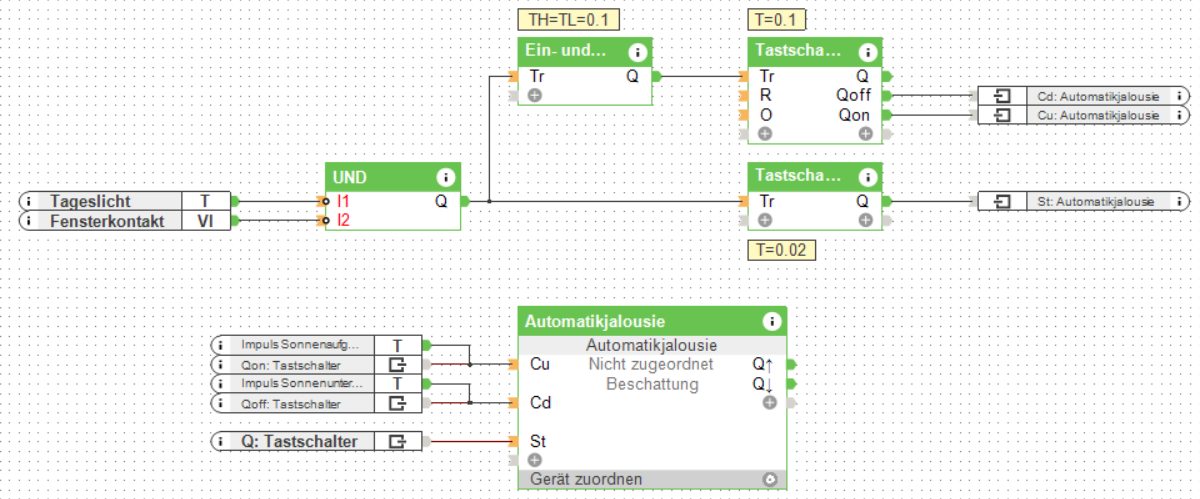Click info icon in Automatikjalousie block header

point(771,321)
